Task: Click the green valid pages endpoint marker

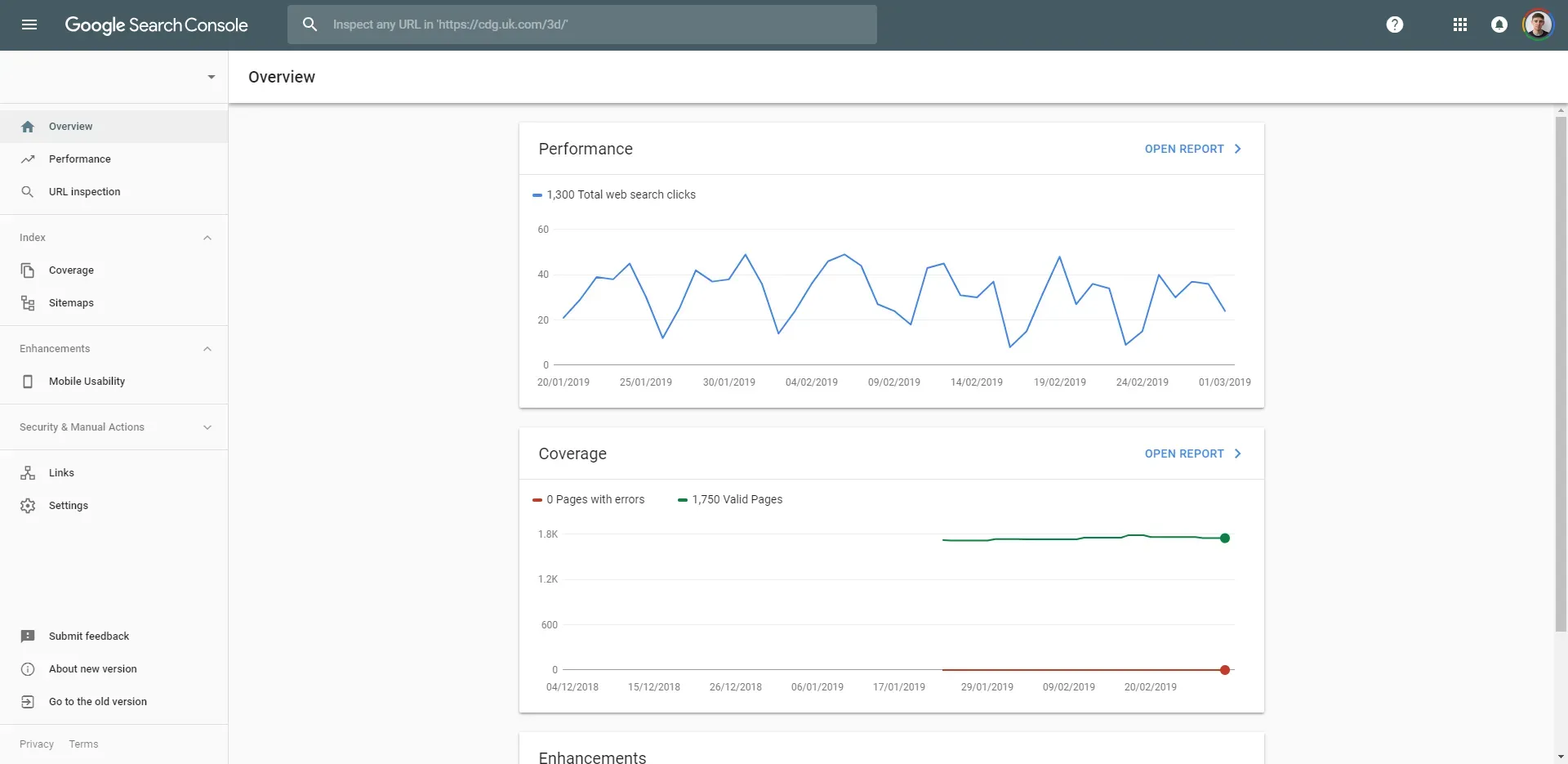Action: coord(1225,538)
